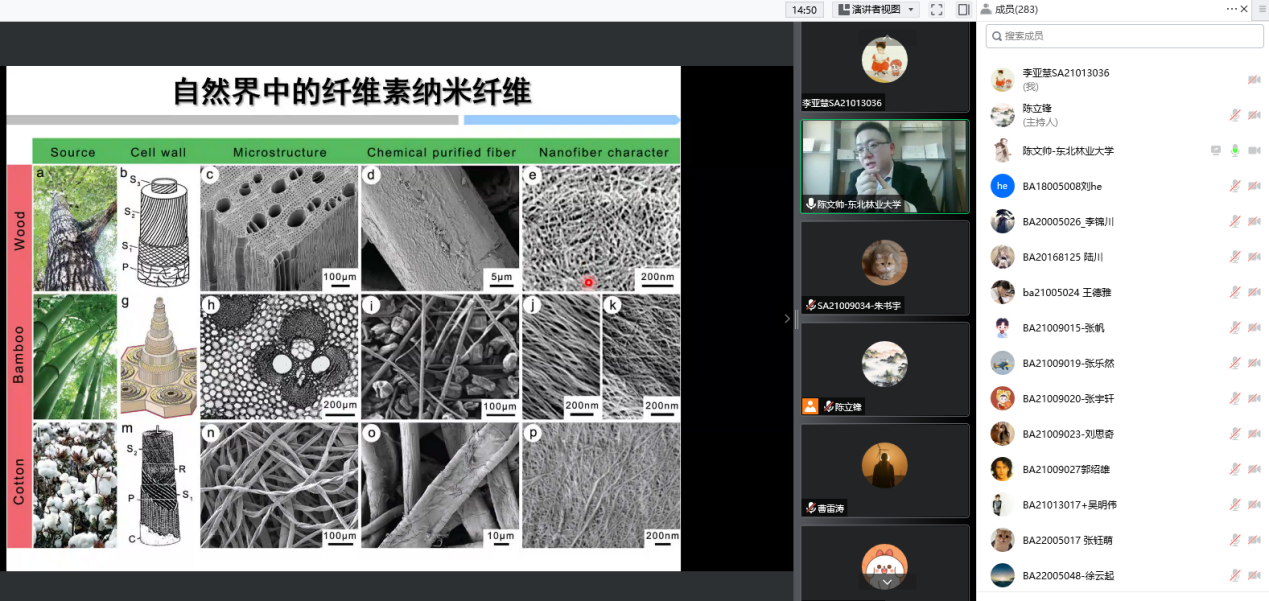
Task: Click 陈立锋 avatar in members list
Action: coord(1002,115)
